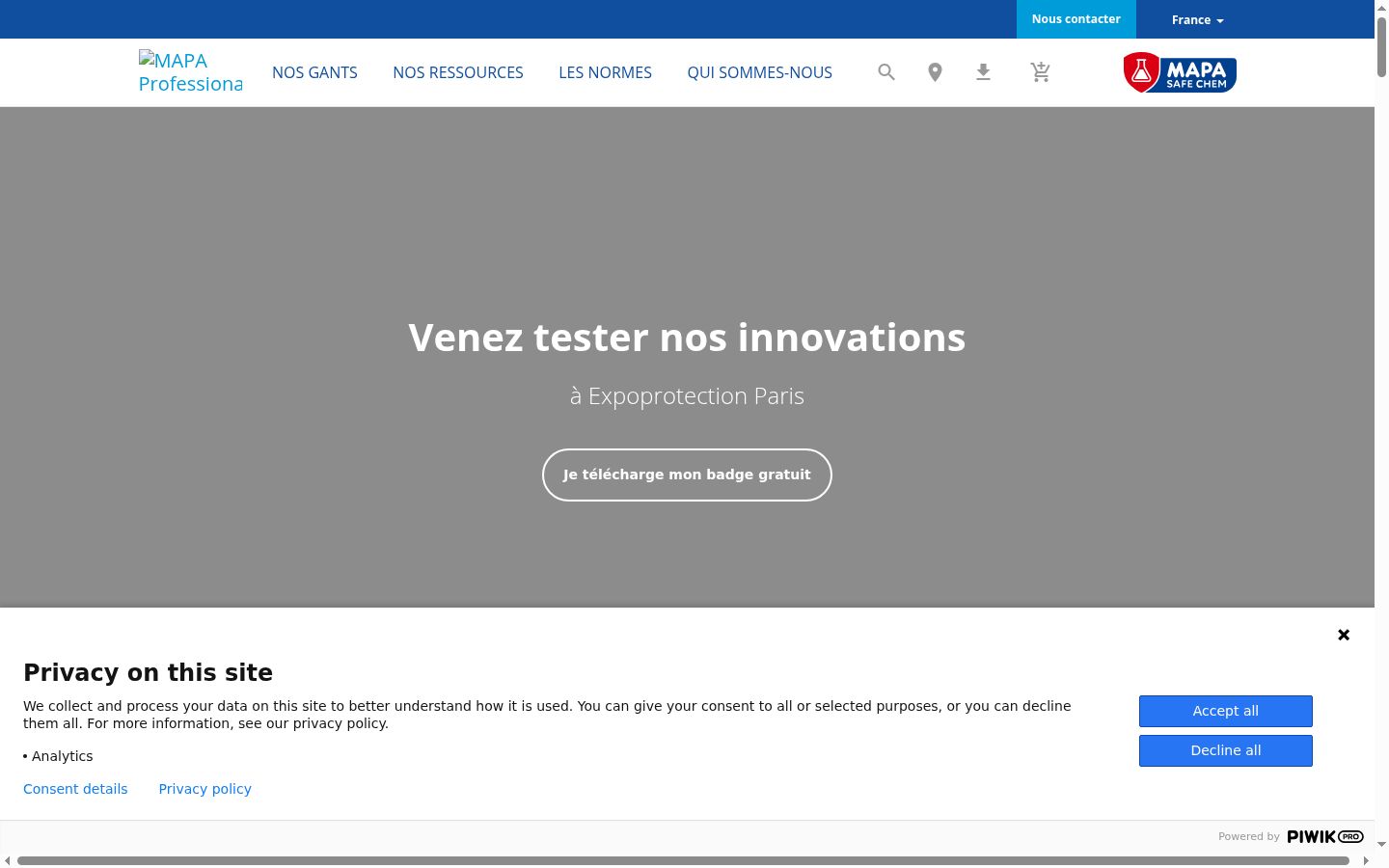The image size is (1389, 868).
Task: Click the Nous contacter button
Action: [x=1076, y=19]
